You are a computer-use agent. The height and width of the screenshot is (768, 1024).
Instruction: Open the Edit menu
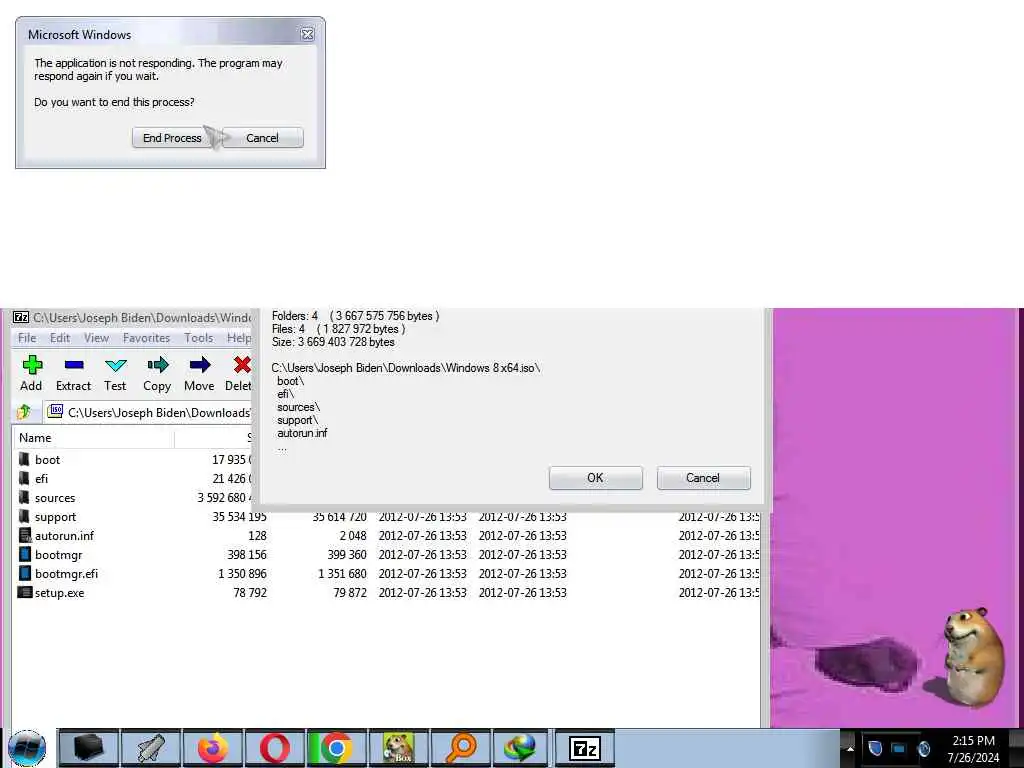click(x=60, y=338)
